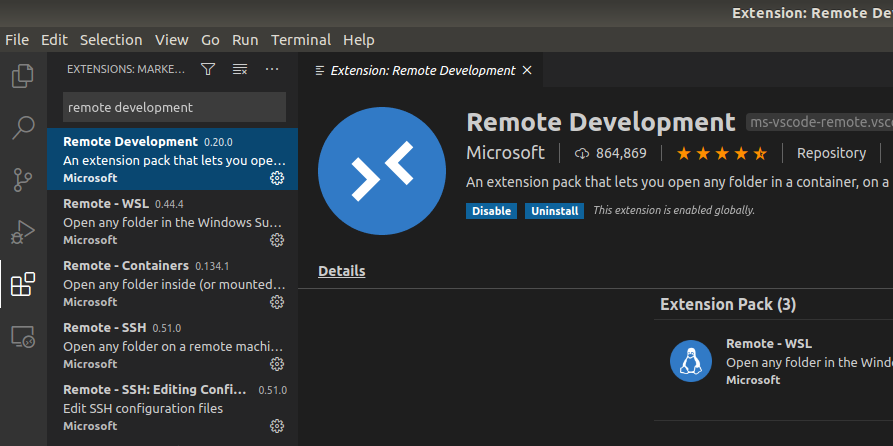Open the Terminal menu
893x446 pixels.
pyautogui.click(x=301, y=40)
